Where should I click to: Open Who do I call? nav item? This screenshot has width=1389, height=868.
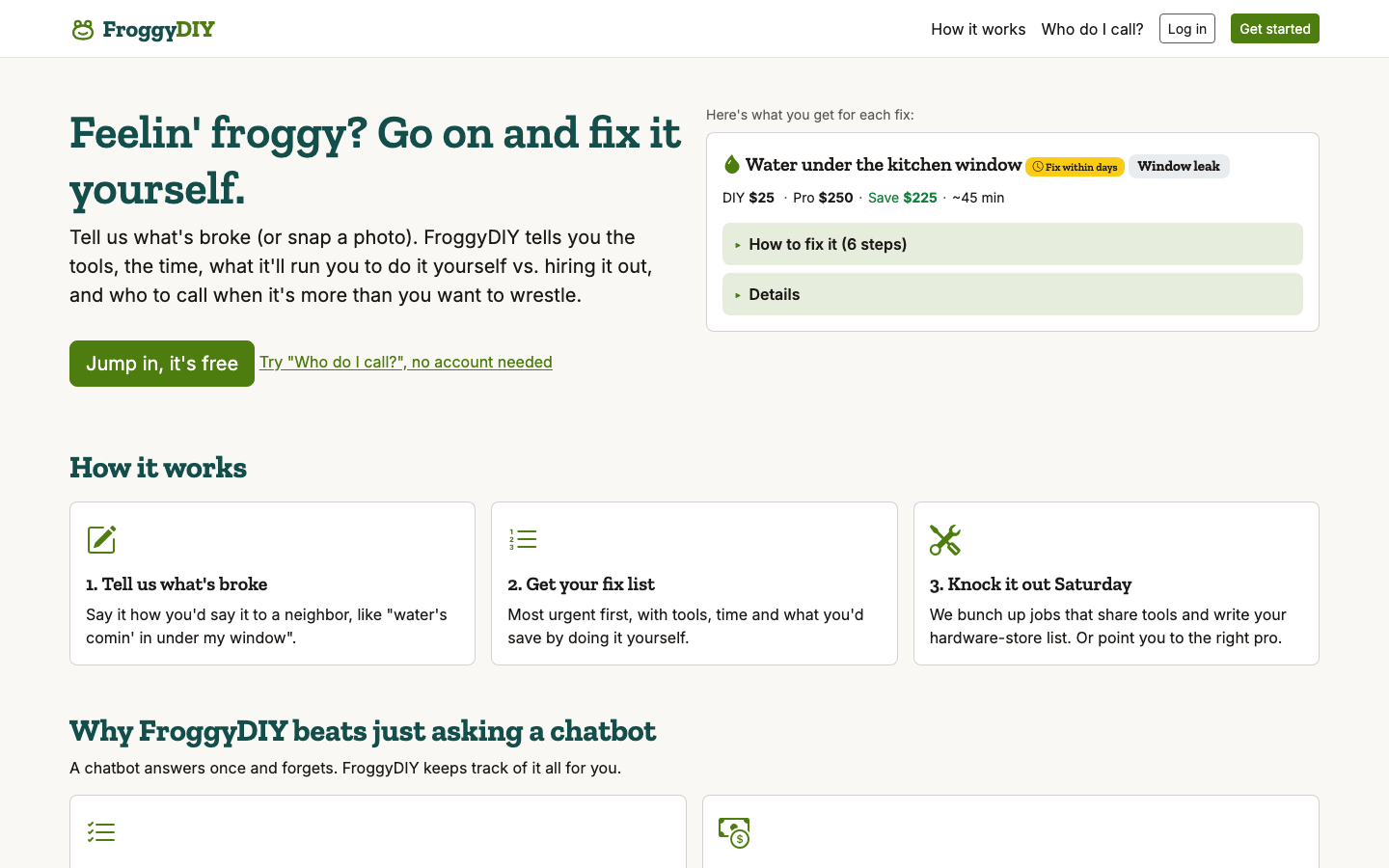point(1092,29)
